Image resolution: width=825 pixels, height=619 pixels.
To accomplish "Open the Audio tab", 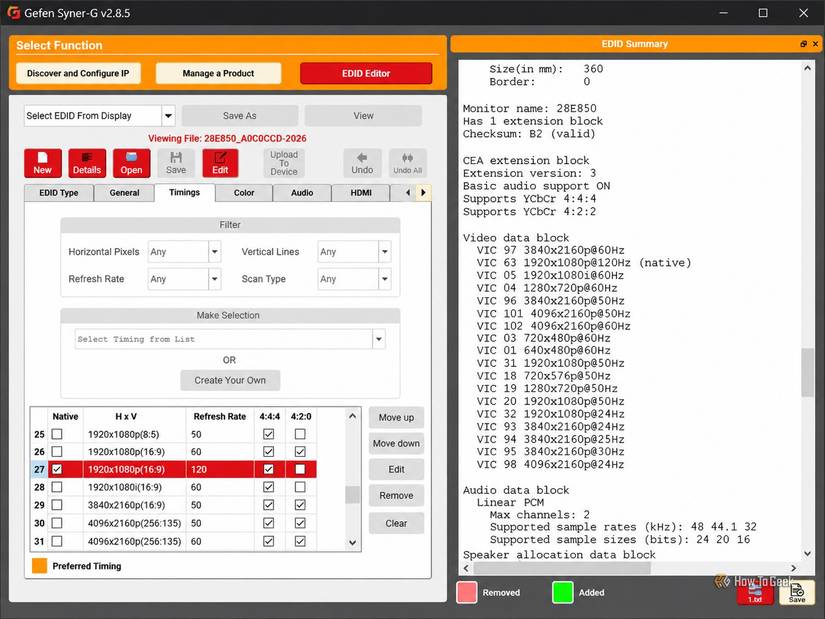I will [x=302, y=193].
